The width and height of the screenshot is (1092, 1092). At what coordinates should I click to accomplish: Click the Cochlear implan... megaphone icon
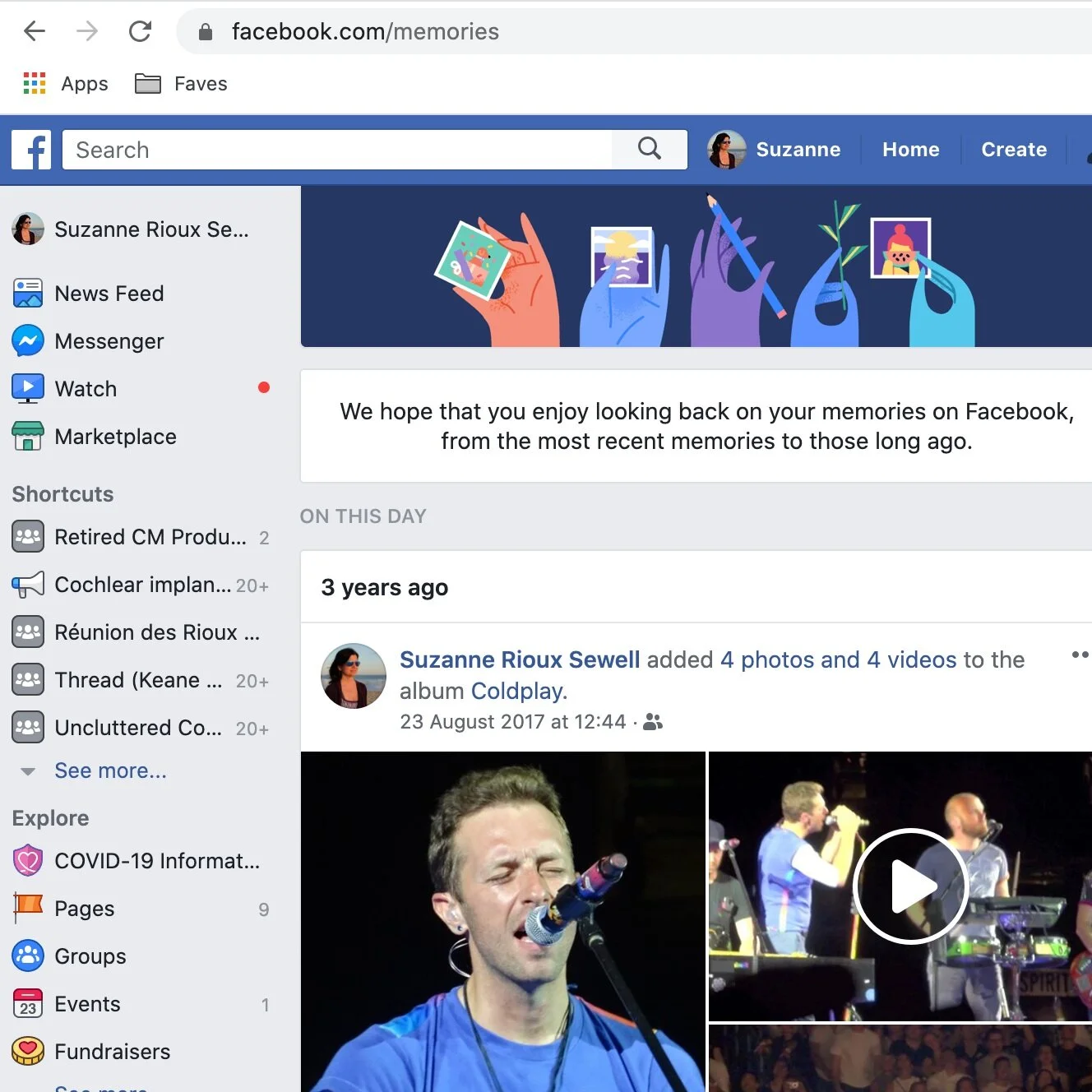(x=28, y=585)
